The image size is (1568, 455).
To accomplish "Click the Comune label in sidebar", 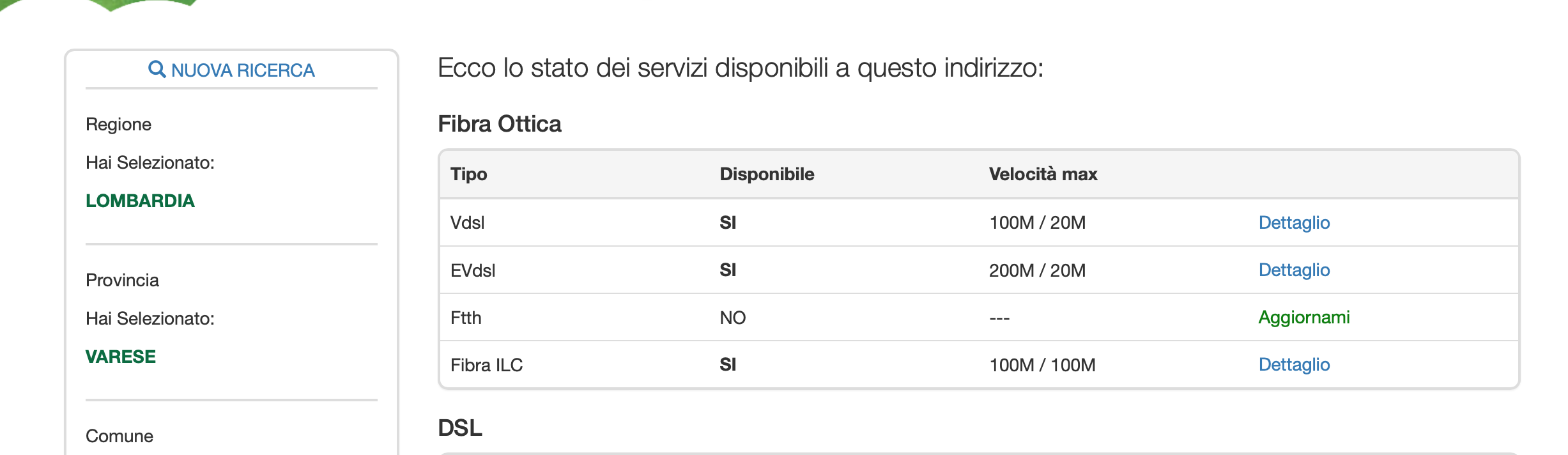I will pos(119,436).
